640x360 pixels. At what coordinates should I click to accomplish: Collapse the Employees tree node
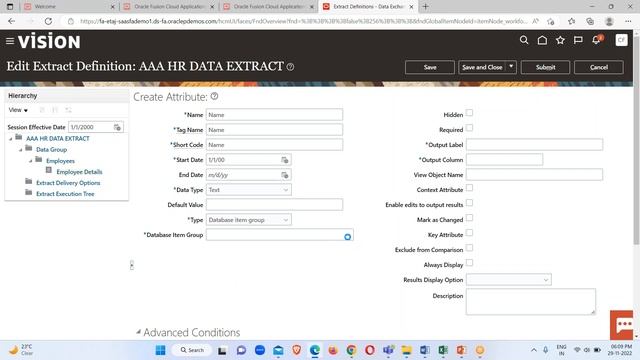tap(30, 161)
